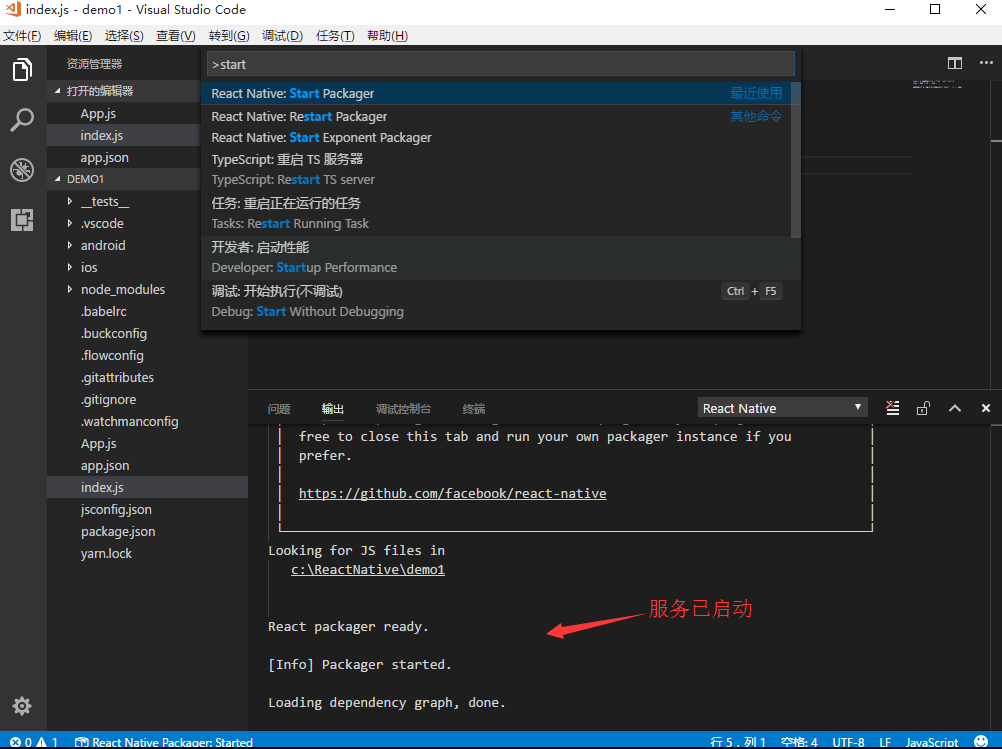Open the .gitignore file
This screenshot has width=1002, height=749.
[x=108, y=399]
